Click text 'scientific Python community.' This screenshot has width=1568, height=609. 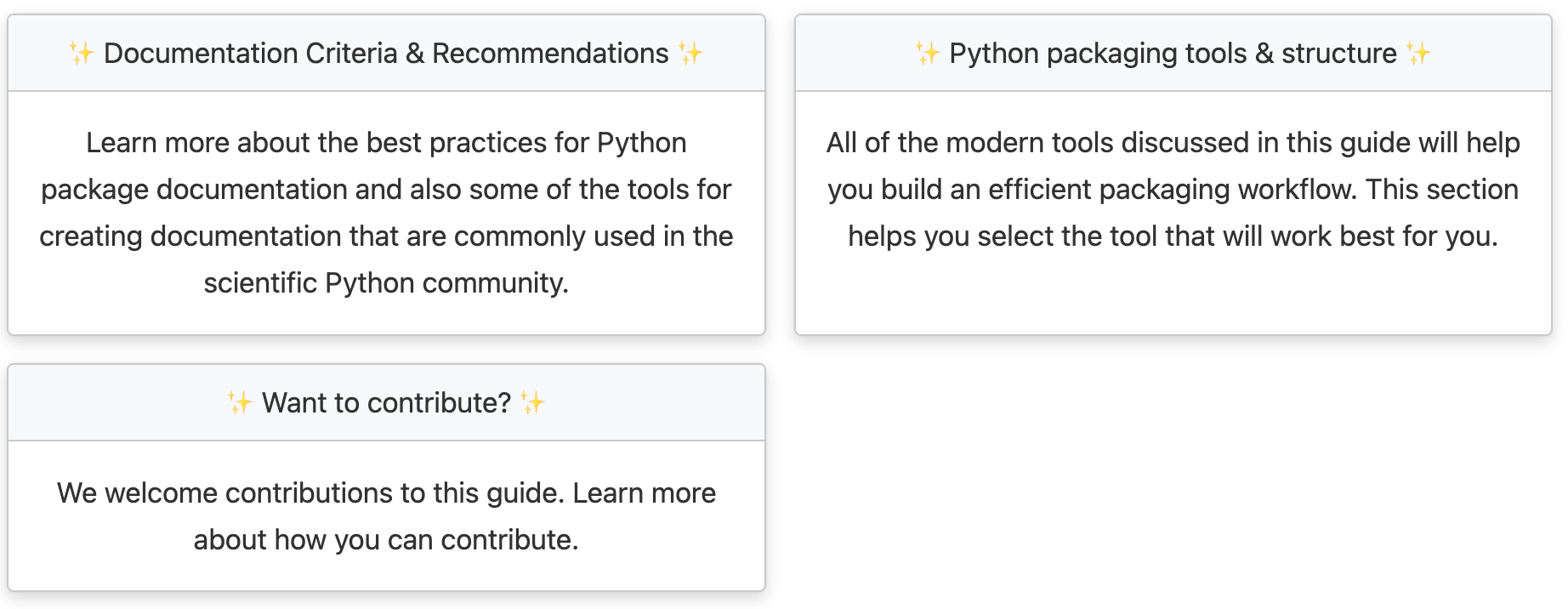tap(386, 282)
